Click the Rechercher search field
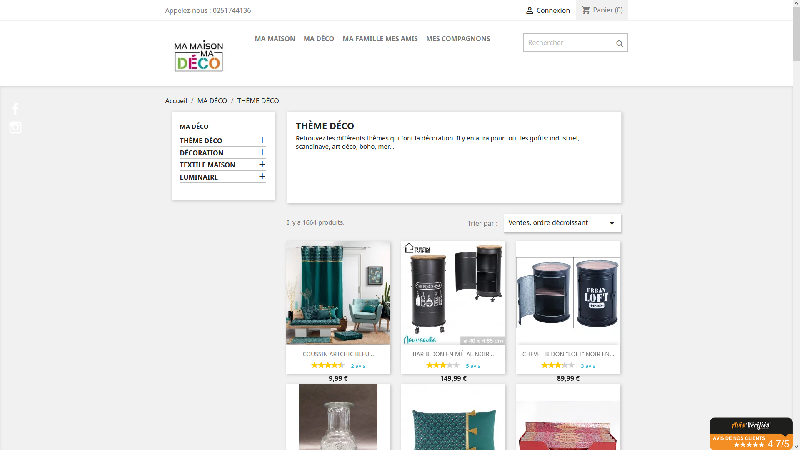Image resolution: width=800 pixels, height=450 pixels. pos(567,43)
